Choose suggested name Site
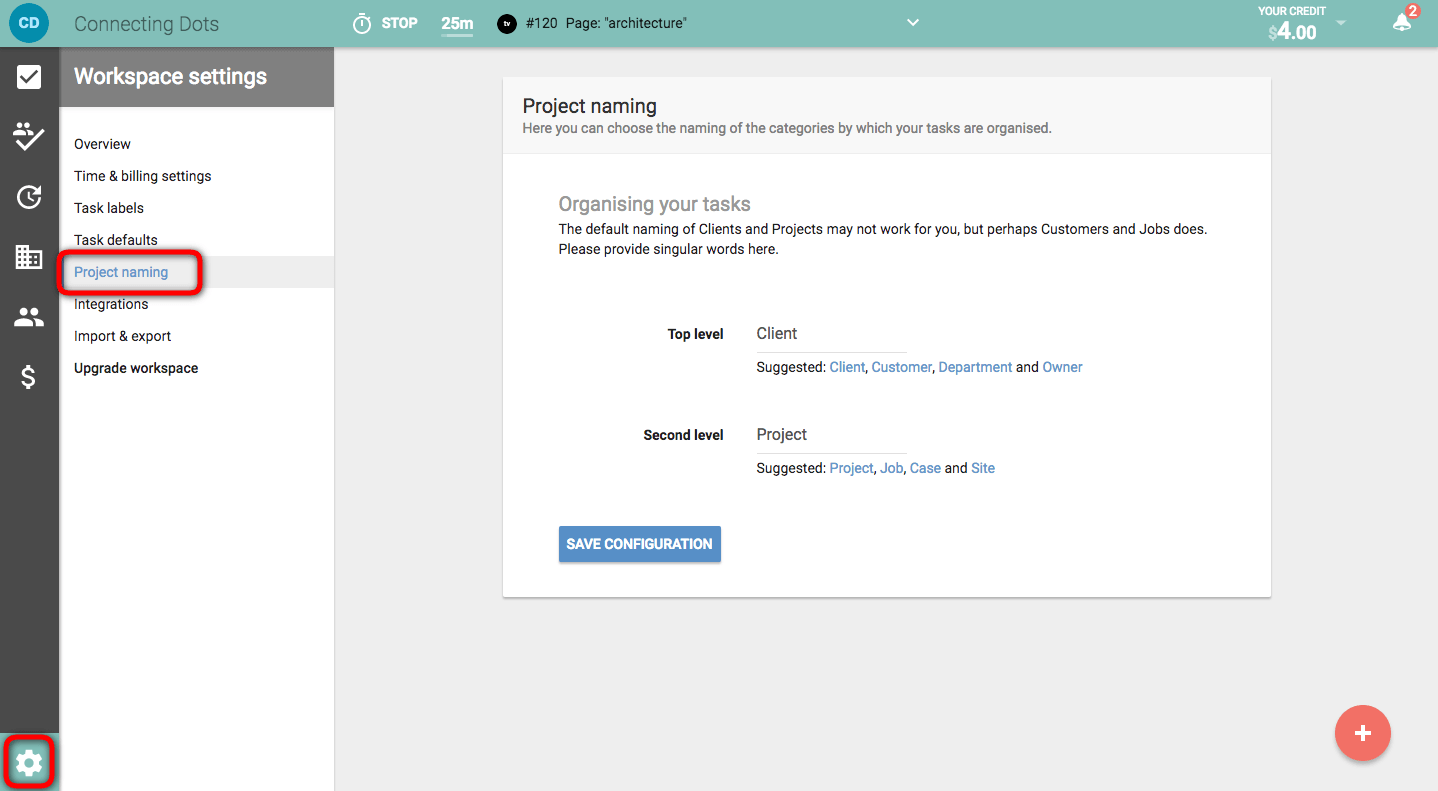Viewport: 1438px width, 791px height. [983, 468]
